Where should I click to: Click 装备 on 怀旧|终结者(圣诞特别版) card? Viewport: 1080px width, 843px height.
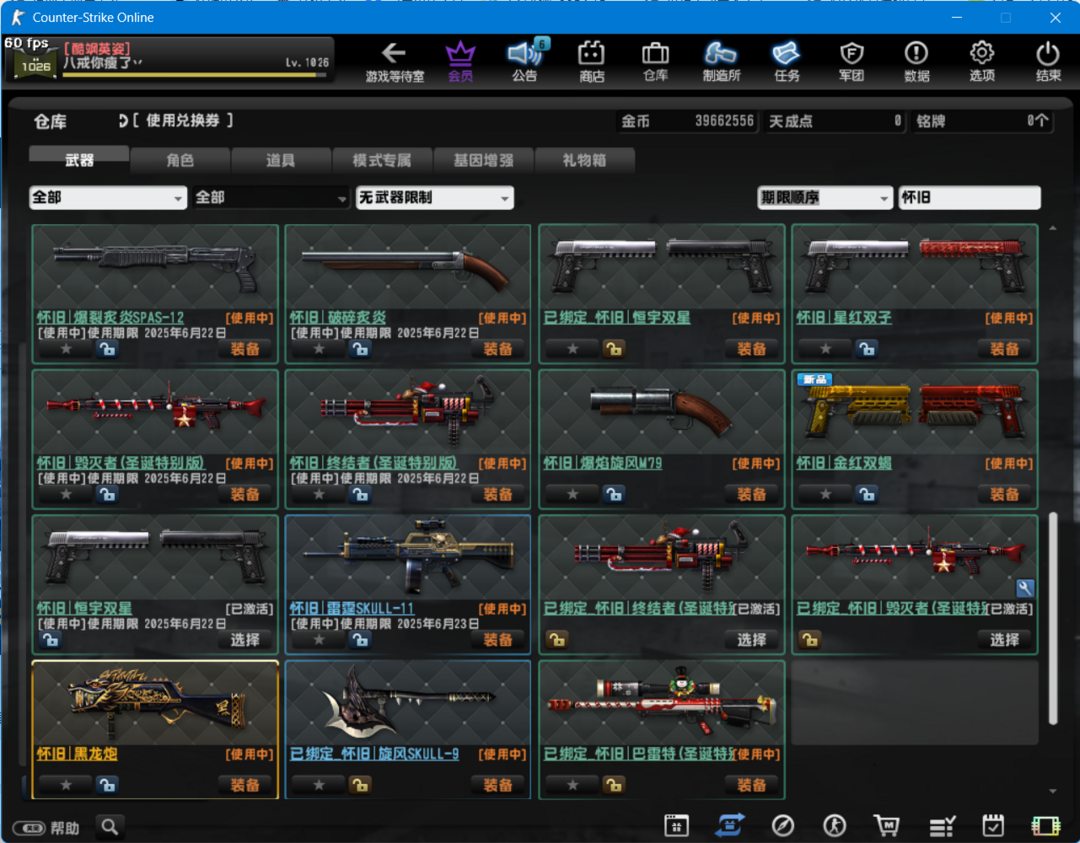pos(497,495)
